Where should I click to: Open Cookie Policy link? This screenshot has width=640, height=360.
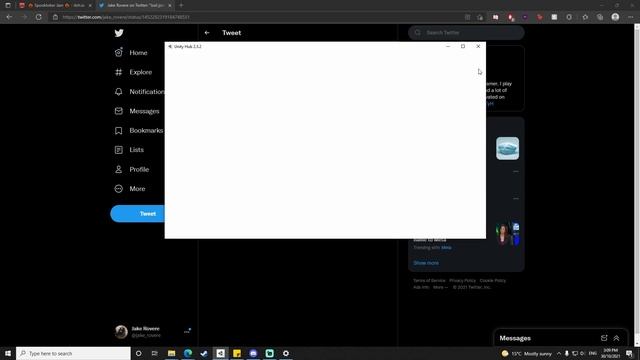coord(493,280)
